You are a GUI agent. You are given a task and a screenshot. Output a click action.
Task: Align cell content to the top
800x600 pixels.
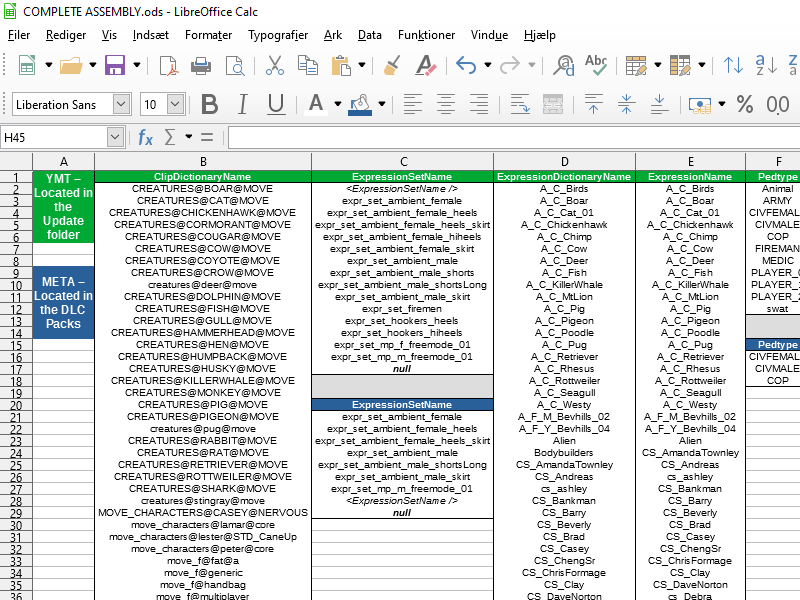tap(593, 104)
